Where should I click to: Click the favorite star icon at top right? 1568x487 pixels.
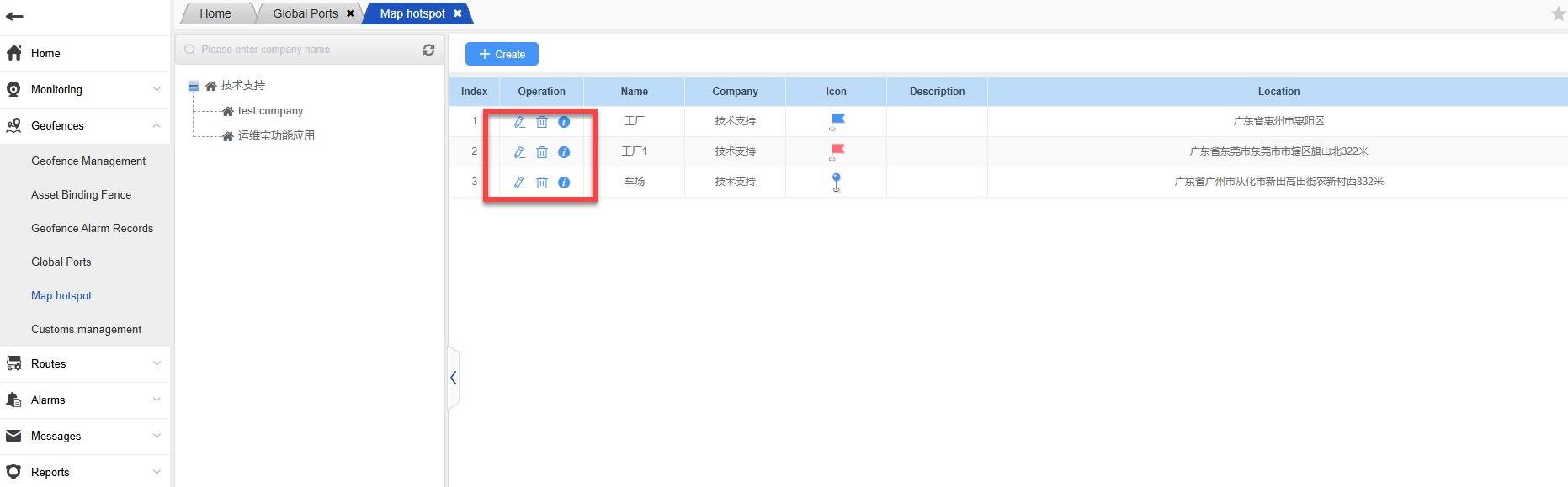point(1558,13)
